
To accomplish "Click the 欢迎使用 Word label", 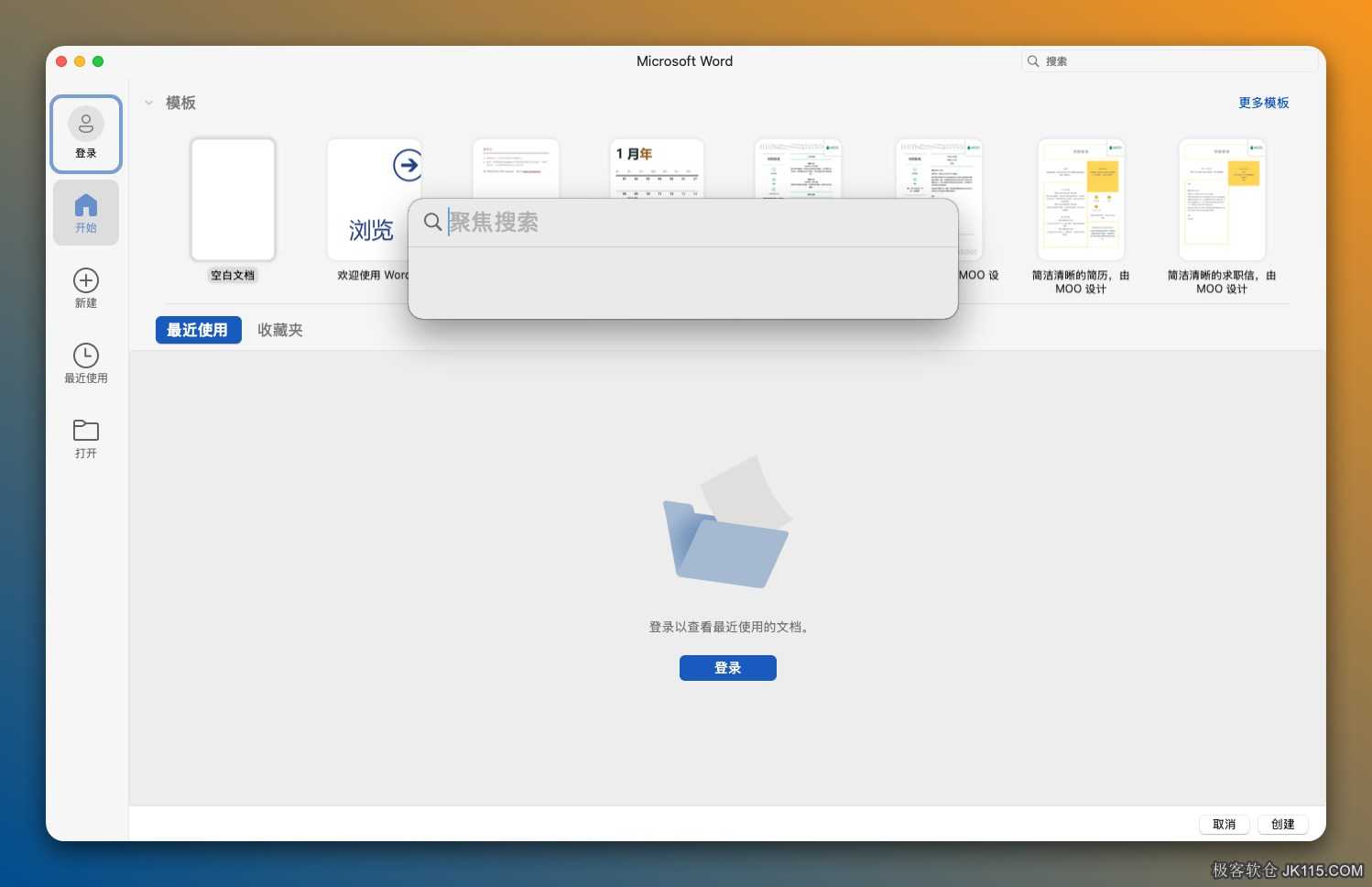I will pyautogui.click(x=373, y=275).
